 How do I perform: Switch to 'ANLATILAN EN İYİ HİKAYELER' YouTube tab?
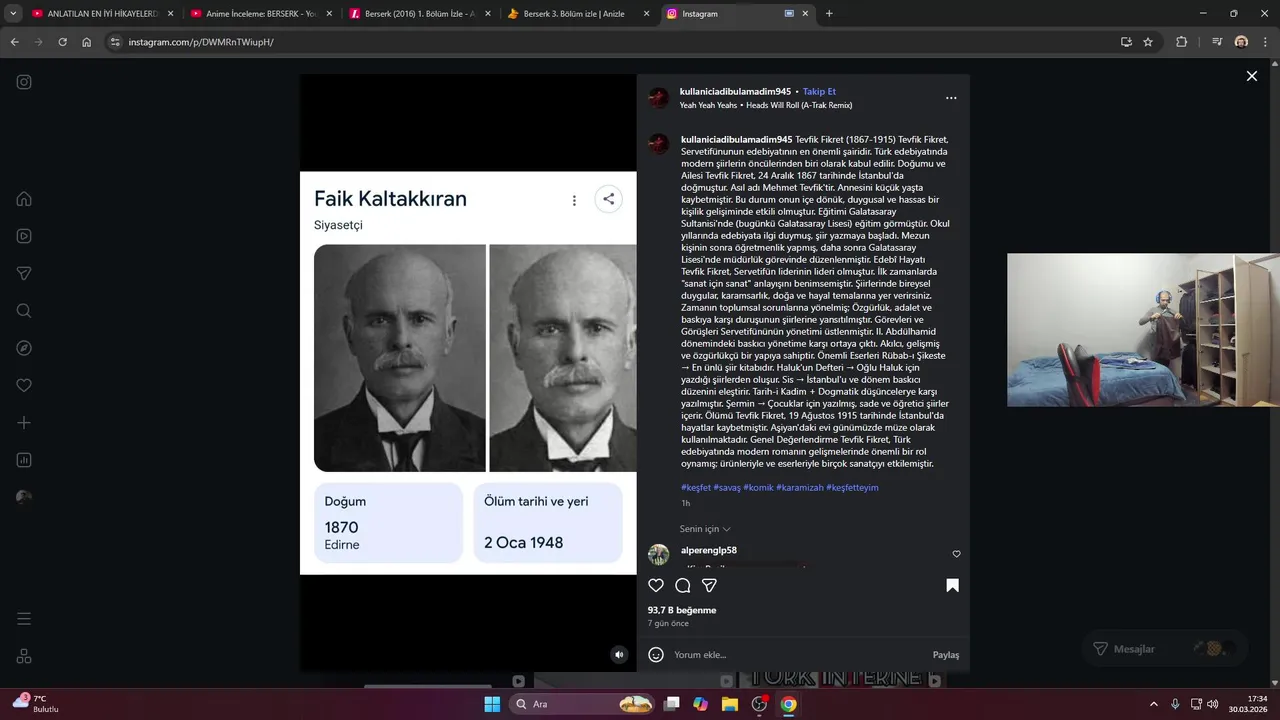click(102, 14)
